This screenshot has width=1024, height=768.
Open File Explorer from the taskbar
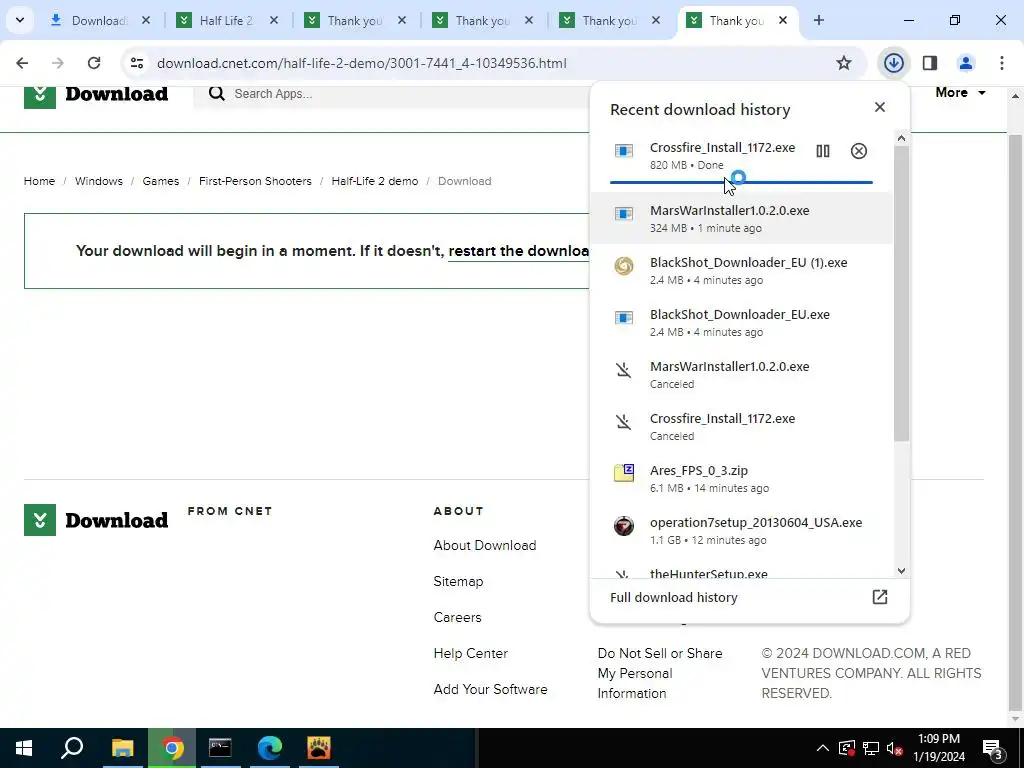click(x=123, y=748)
